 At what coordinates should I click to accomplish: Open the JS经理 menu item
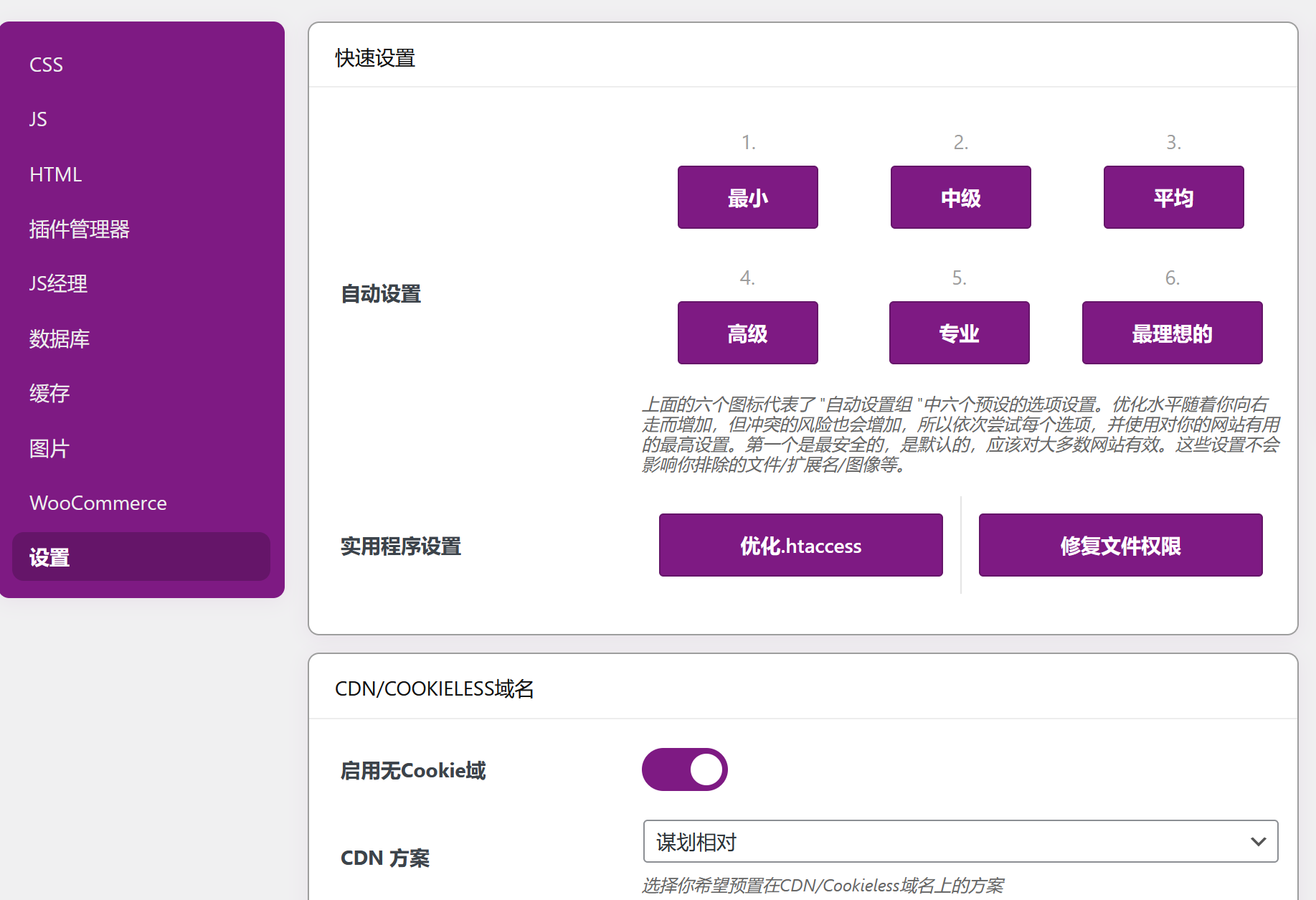point(58,284)
